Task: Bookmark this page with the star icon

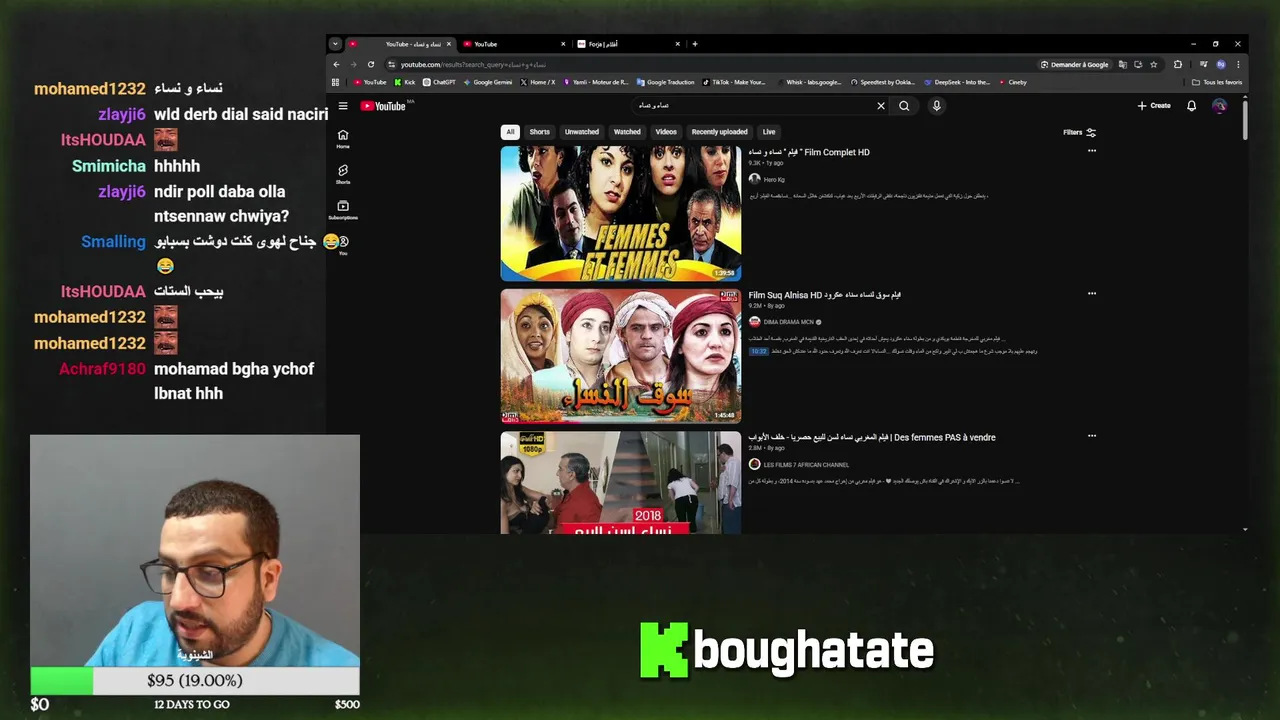Action: (x=1153, y=65)
